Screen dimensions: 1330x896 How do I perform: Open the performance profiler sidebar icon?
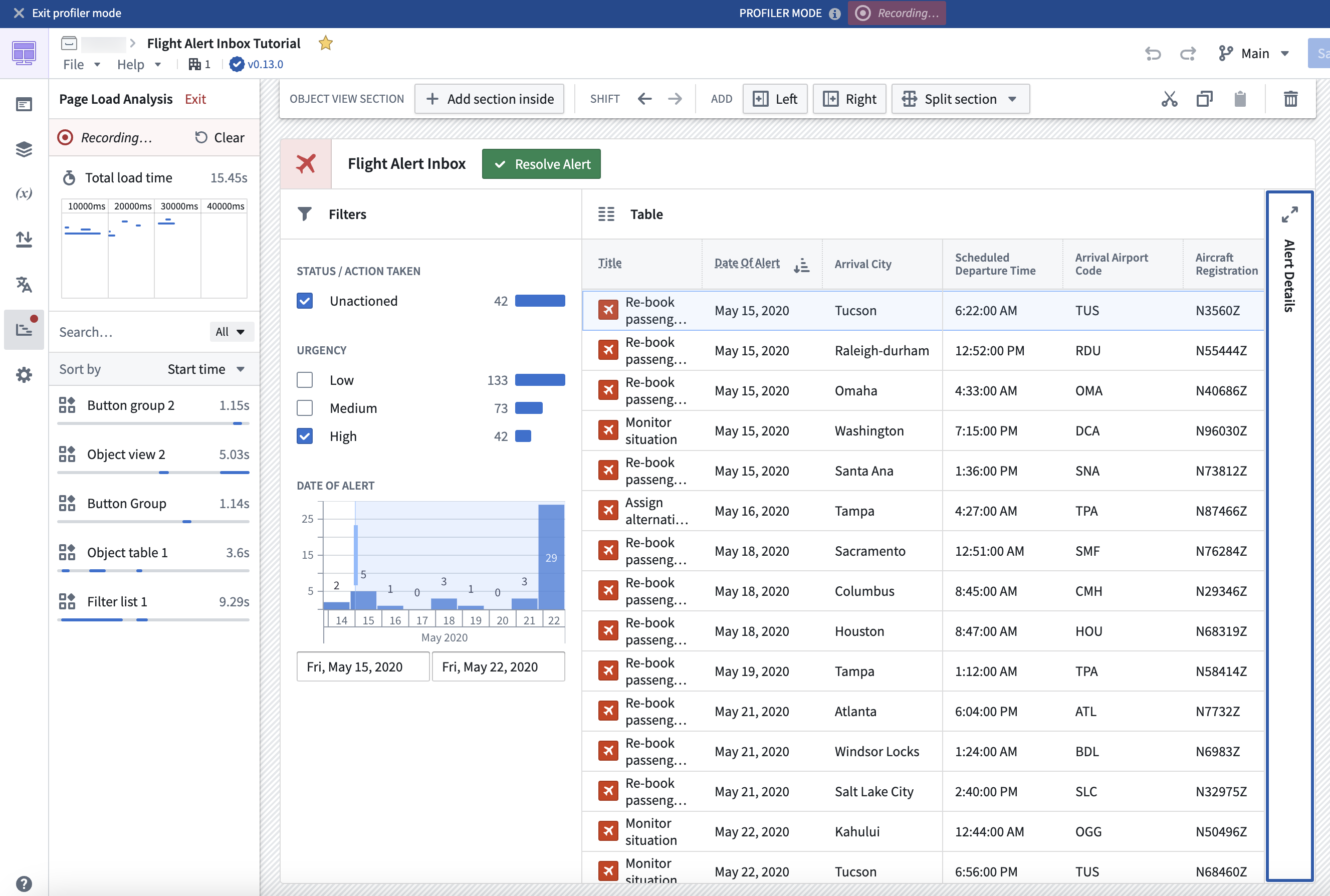[24, 329]
